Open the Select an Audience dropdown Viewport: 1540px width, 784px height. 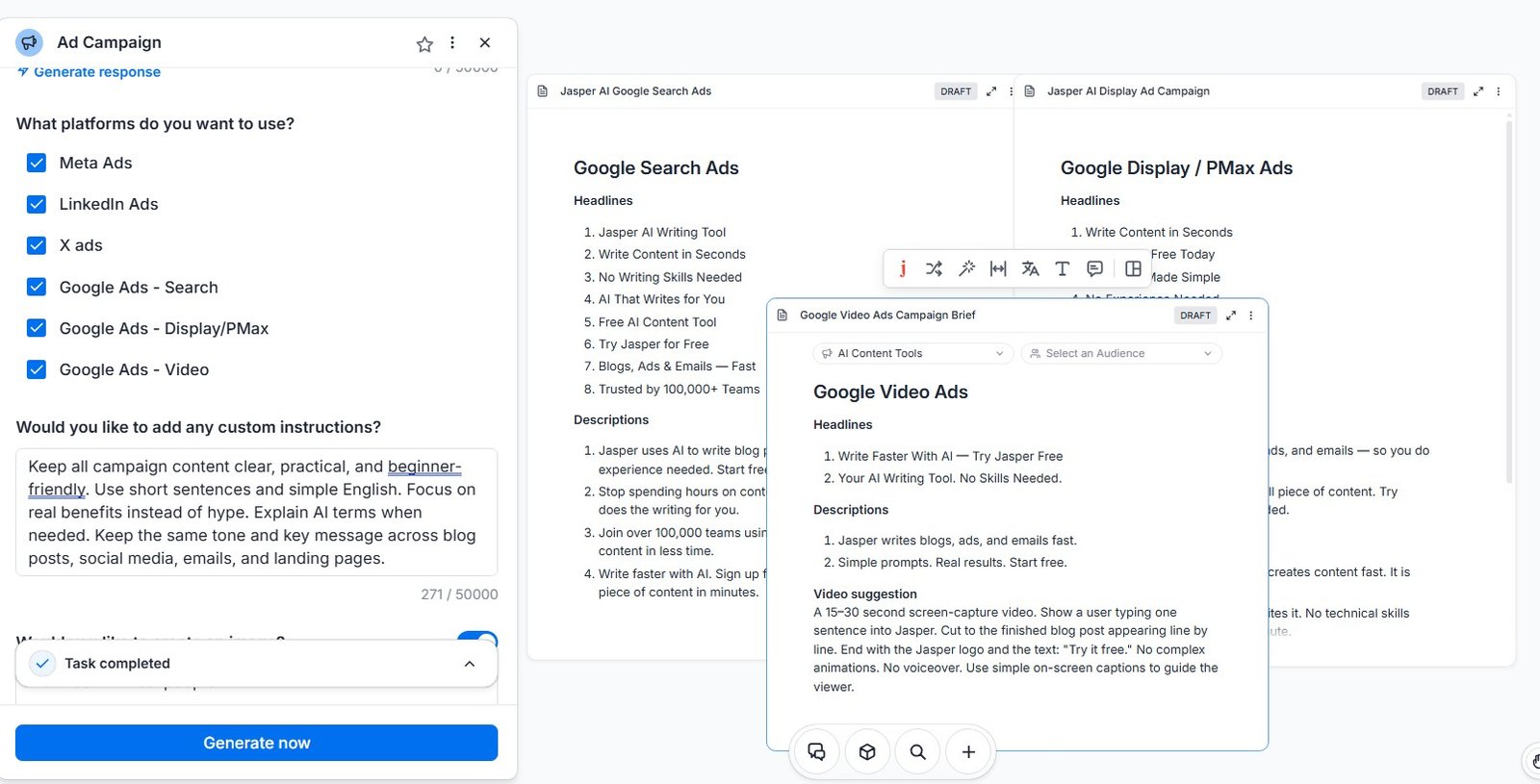pos(1121,353)
